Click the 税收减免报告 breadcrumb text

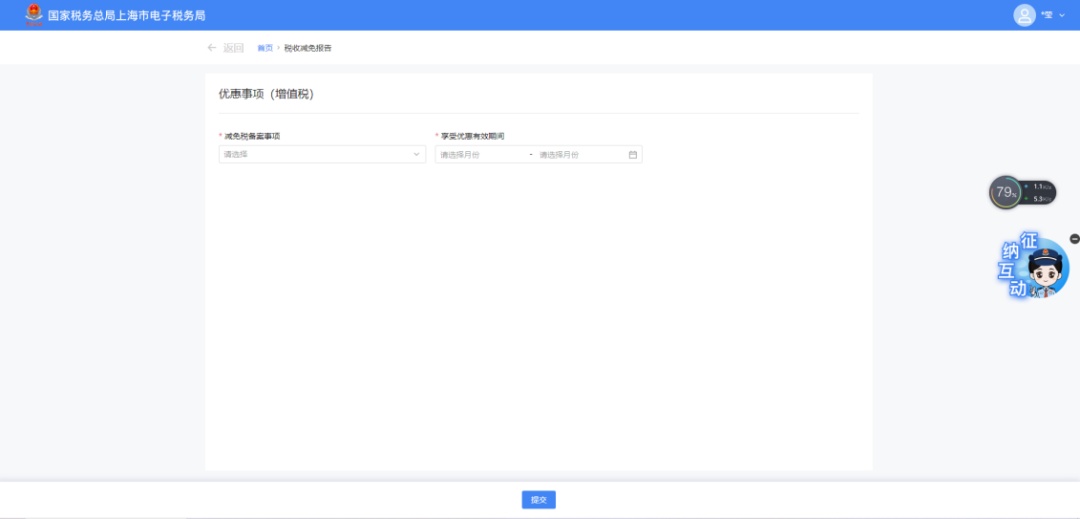(x=308, y=48)
